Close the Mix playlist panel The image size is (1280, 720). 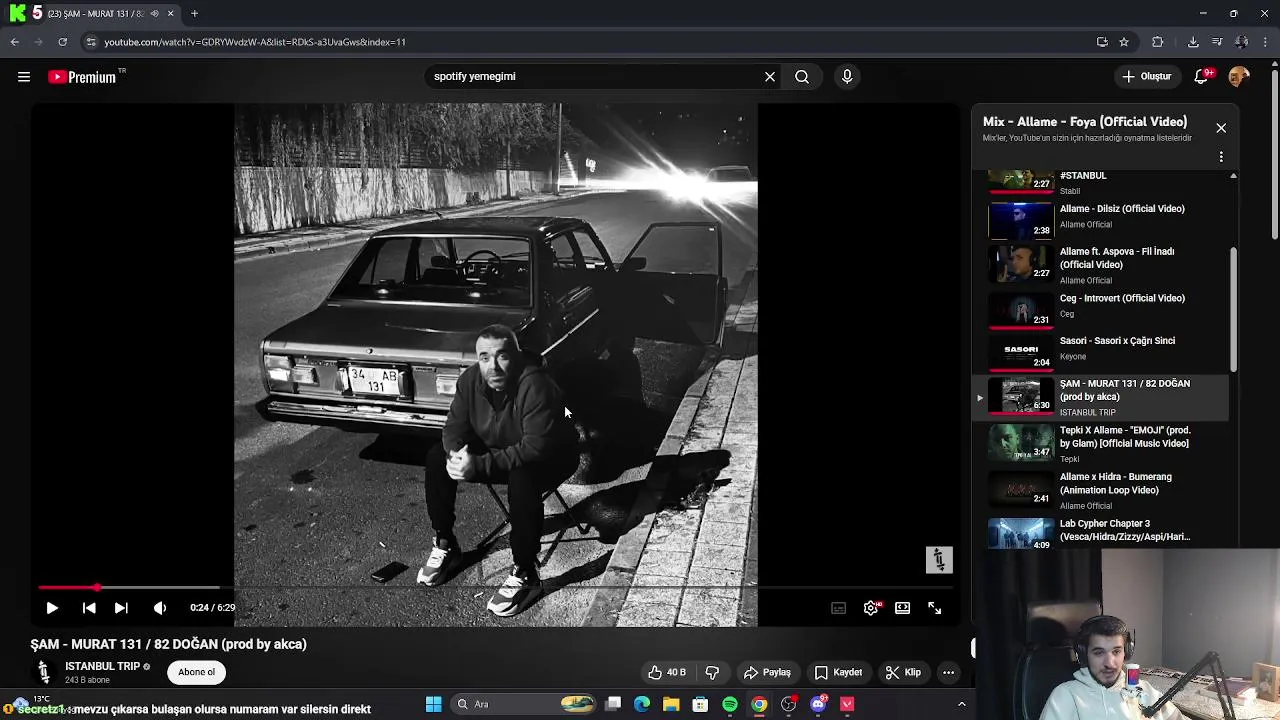[x=1221, y=128]
